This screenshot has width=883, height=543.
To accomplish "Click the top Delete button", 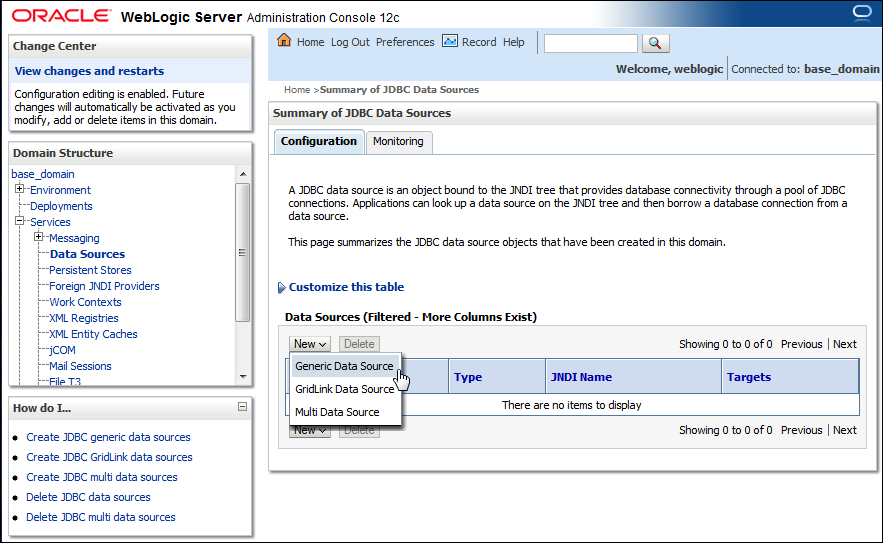I will coord(359,344).
